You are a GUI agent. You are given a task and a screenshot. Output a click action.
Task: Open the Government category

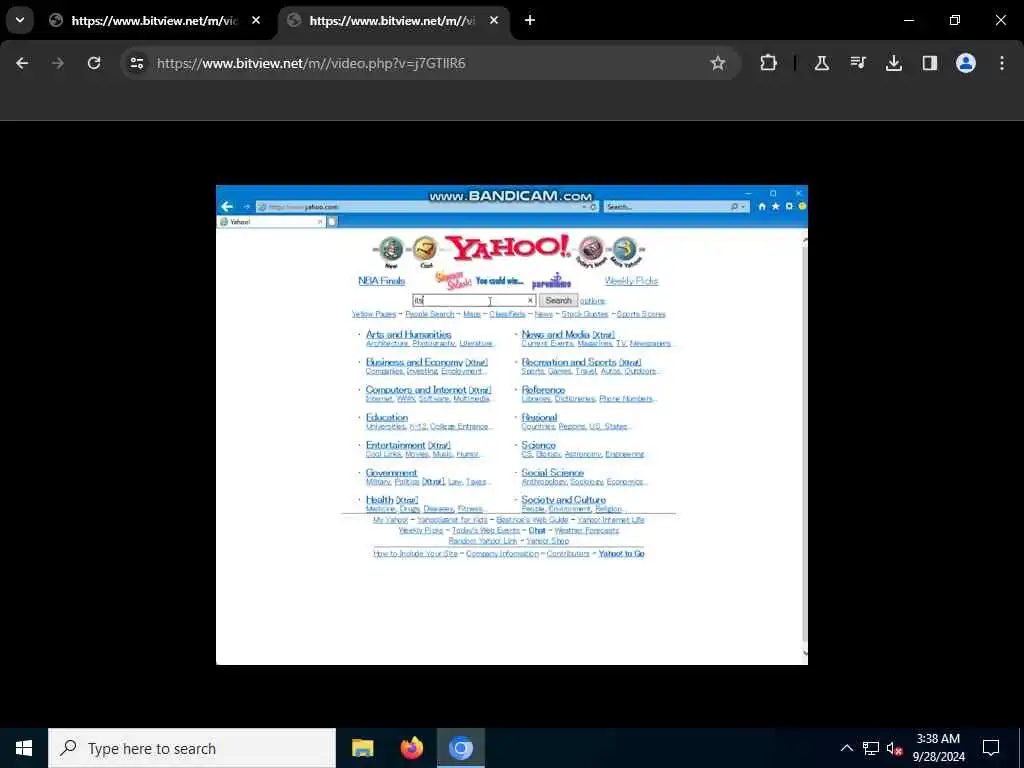coord(391,473)
